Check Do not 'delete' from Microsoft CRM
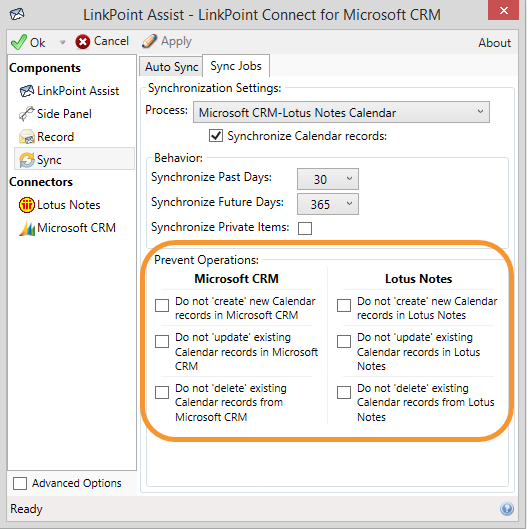The width and height of the screenshot is (528, 529). 162,392
